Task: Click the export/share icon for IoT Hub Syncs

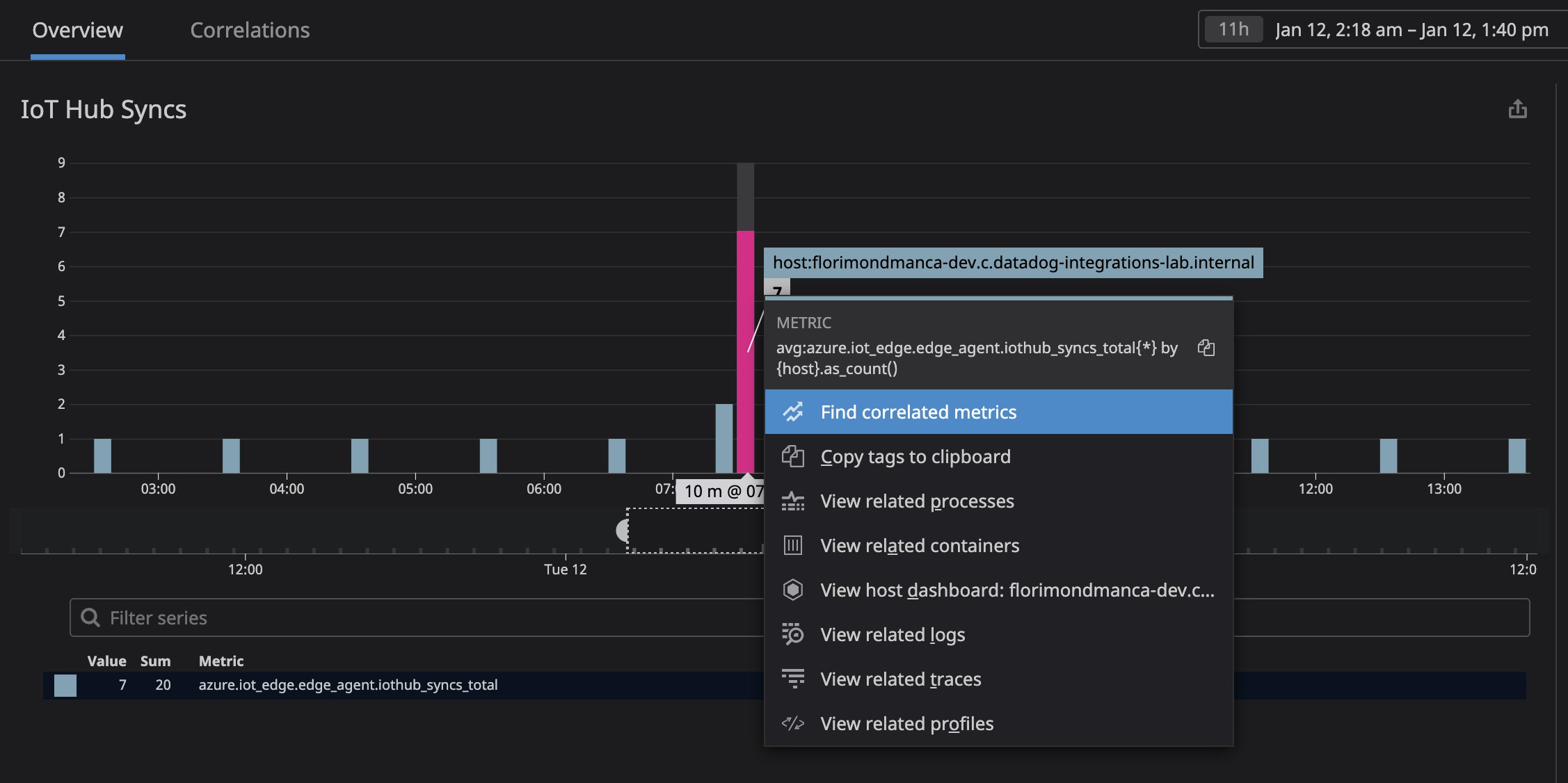Action: (1518, 109)
